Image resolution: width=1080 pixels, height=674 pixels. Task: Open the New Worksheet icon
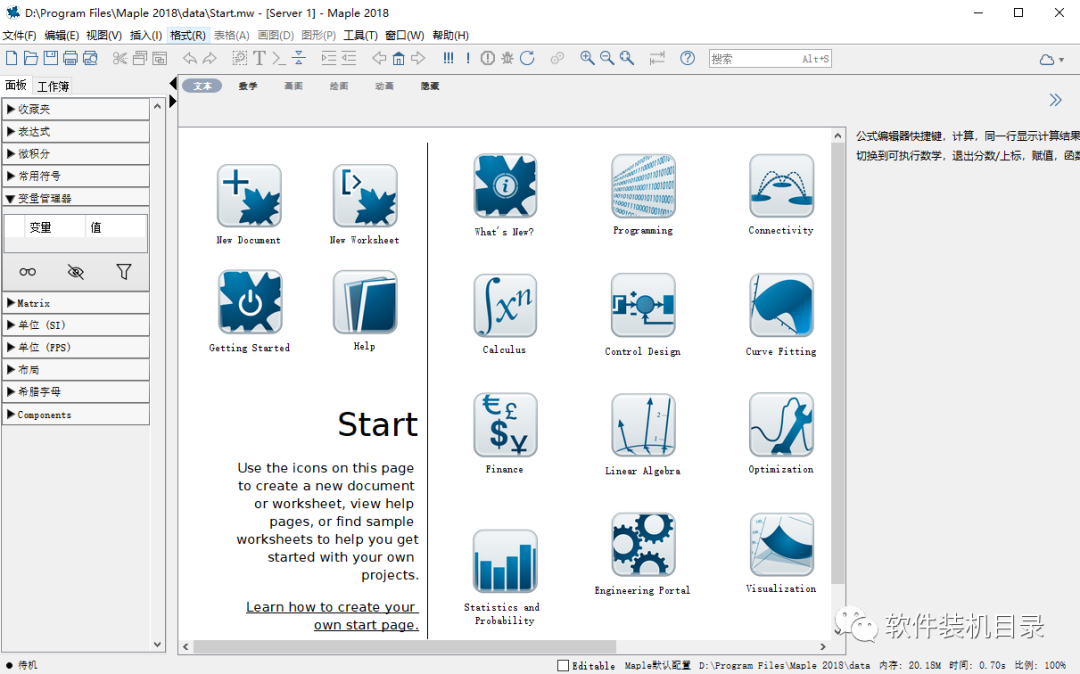click(364, 196)
